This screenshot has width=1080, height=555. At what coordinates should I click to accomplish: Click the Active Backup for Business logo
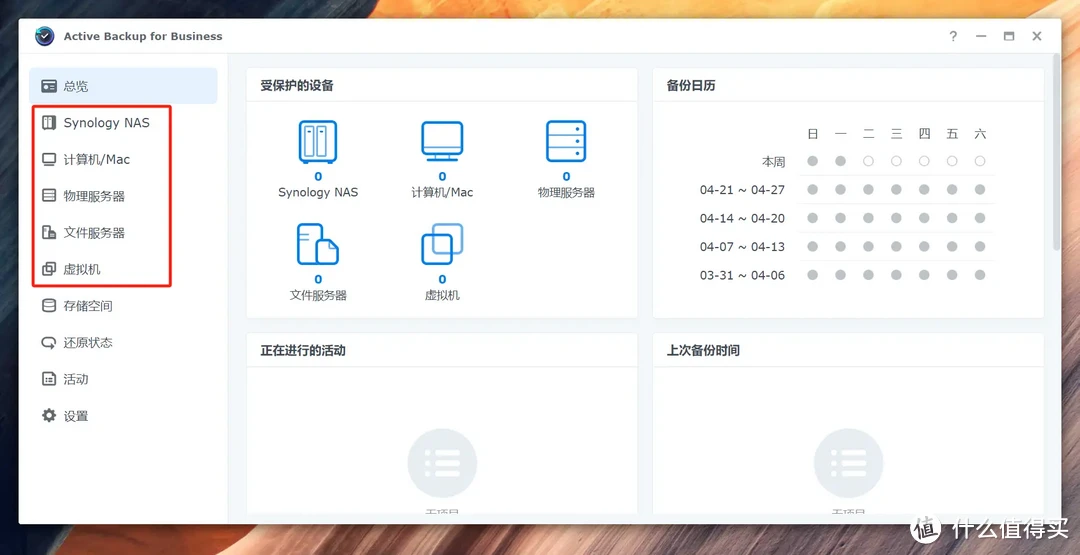45,37
